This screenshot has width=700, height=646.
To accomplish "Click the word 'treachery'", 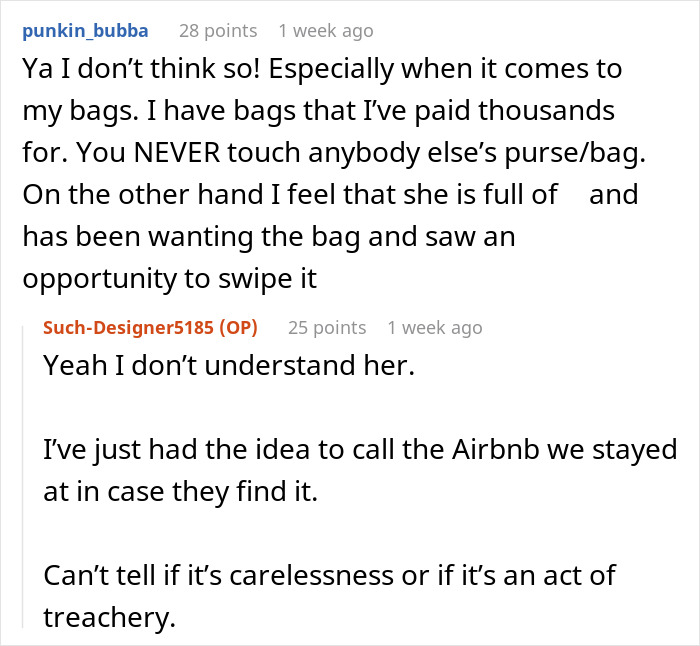I will (109, 617).
